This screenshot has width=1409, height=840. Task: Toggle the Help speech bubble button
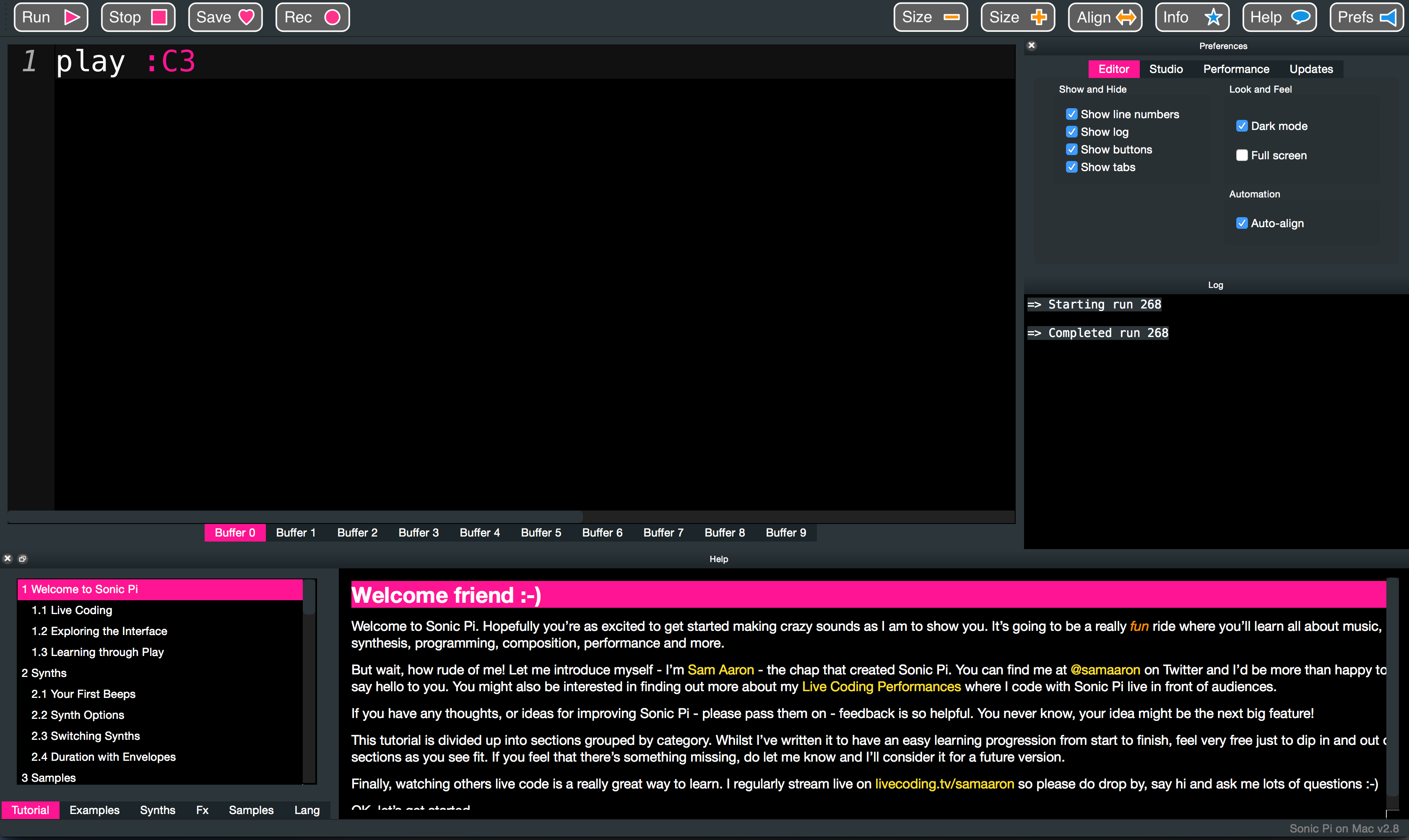click(x=1279, y=18)
